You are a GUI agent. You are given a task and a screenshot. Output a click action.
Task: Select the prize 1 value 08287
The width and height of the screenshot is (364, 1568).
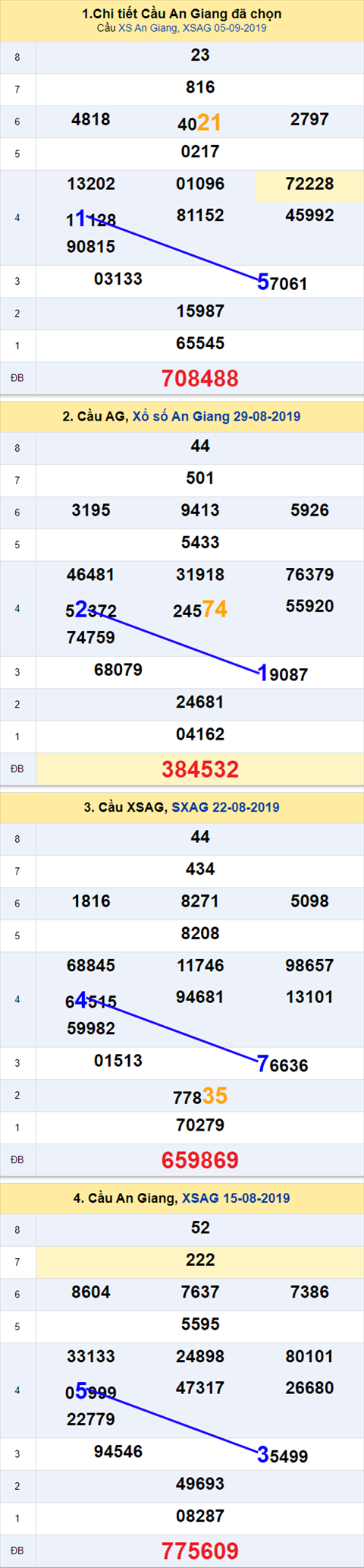pos(200,1516)
